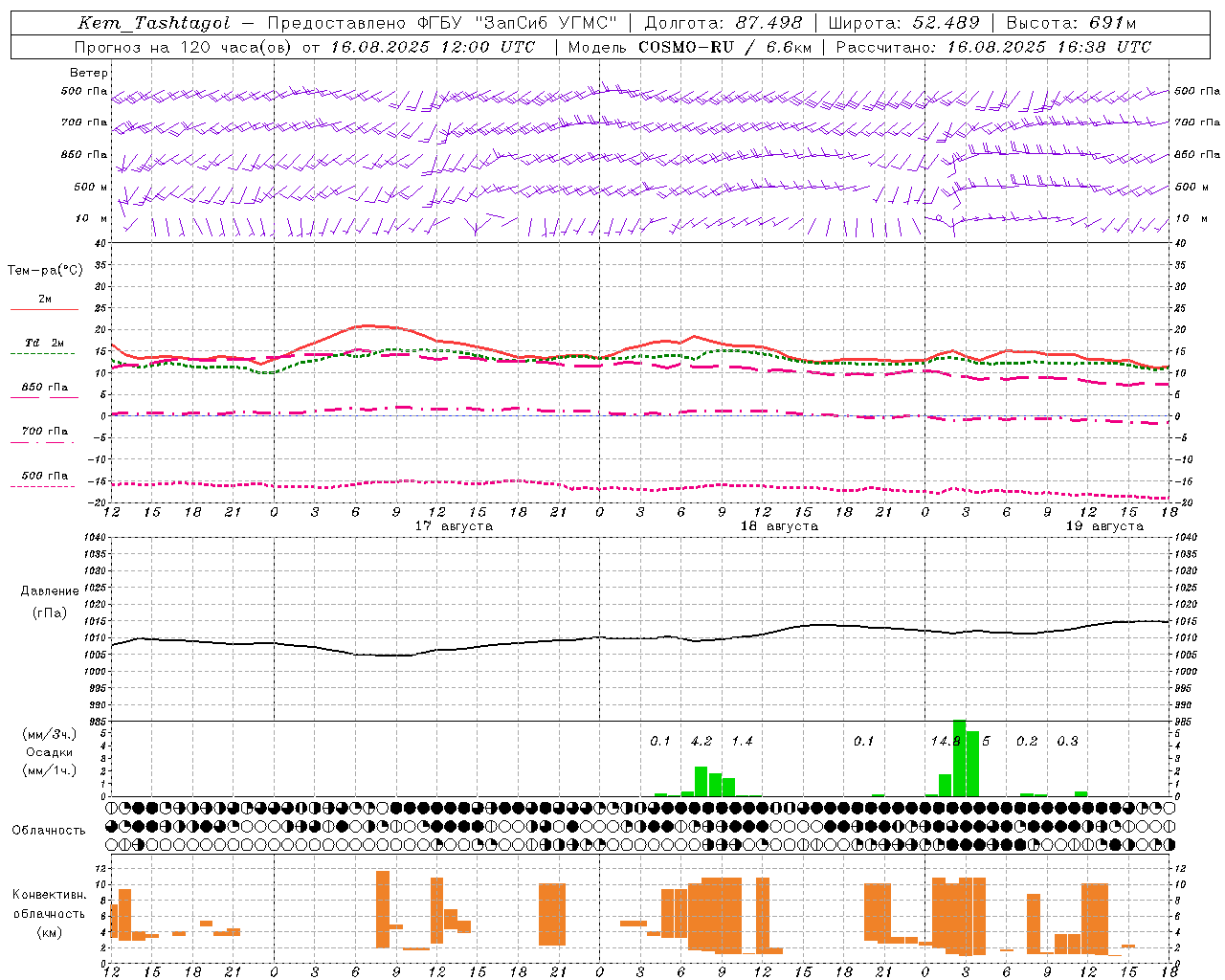
Task: Click the '0.3' precipitation total
Action: click(1068, 742)
